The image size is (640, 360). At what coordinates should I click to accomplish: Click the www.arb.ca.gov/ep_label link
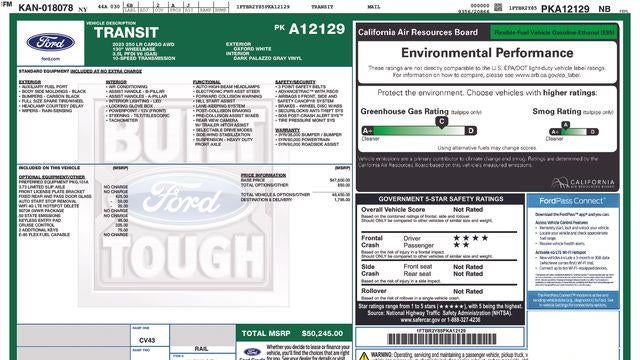[548, 76]
